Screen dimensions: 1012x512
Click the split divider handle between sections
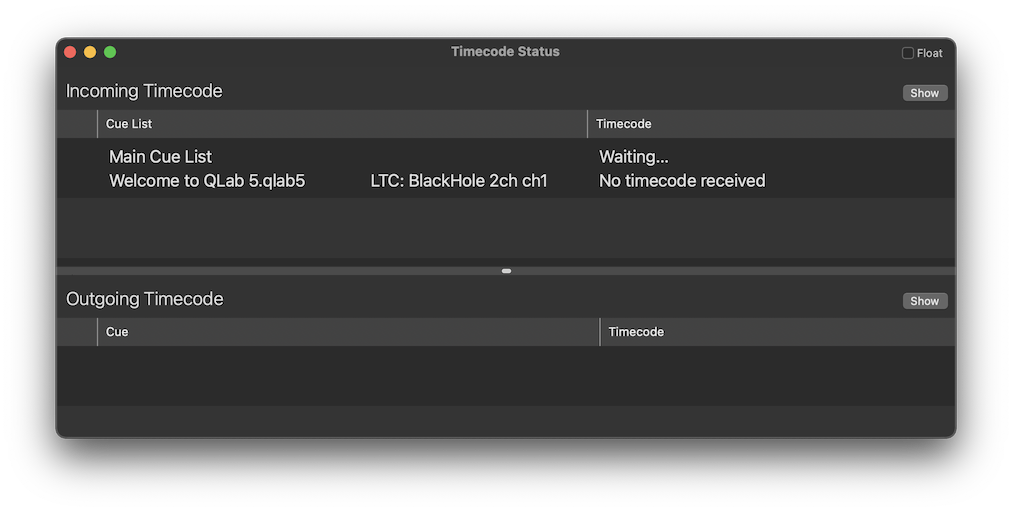point(506,271)
